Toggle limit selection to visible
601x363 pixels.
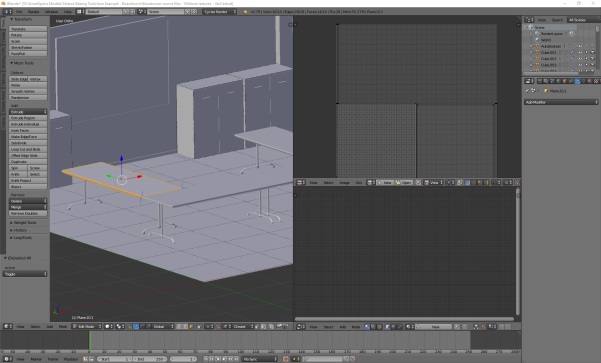point(199,327)
